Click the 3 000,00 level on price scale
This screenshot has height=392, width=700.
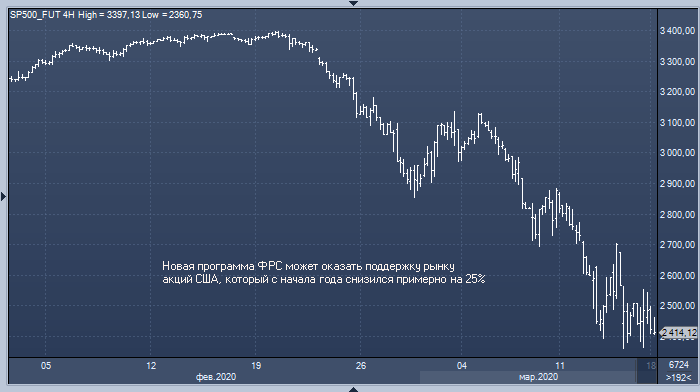point(678,153)
